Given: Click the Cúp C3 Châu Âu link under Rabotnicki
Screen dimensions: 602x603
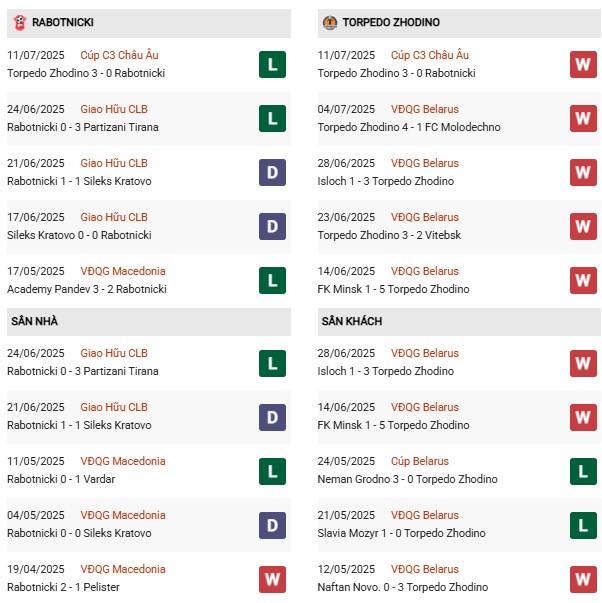Looking at the screenshot, I should [x=119, y=55].
